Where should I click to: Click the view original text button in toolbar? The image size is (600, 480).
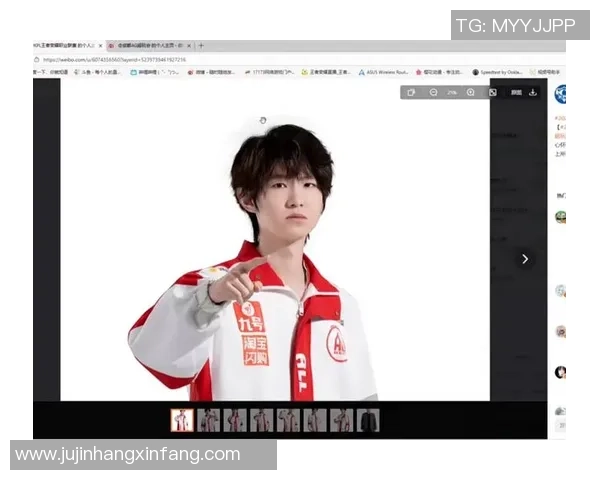point(516,92)
